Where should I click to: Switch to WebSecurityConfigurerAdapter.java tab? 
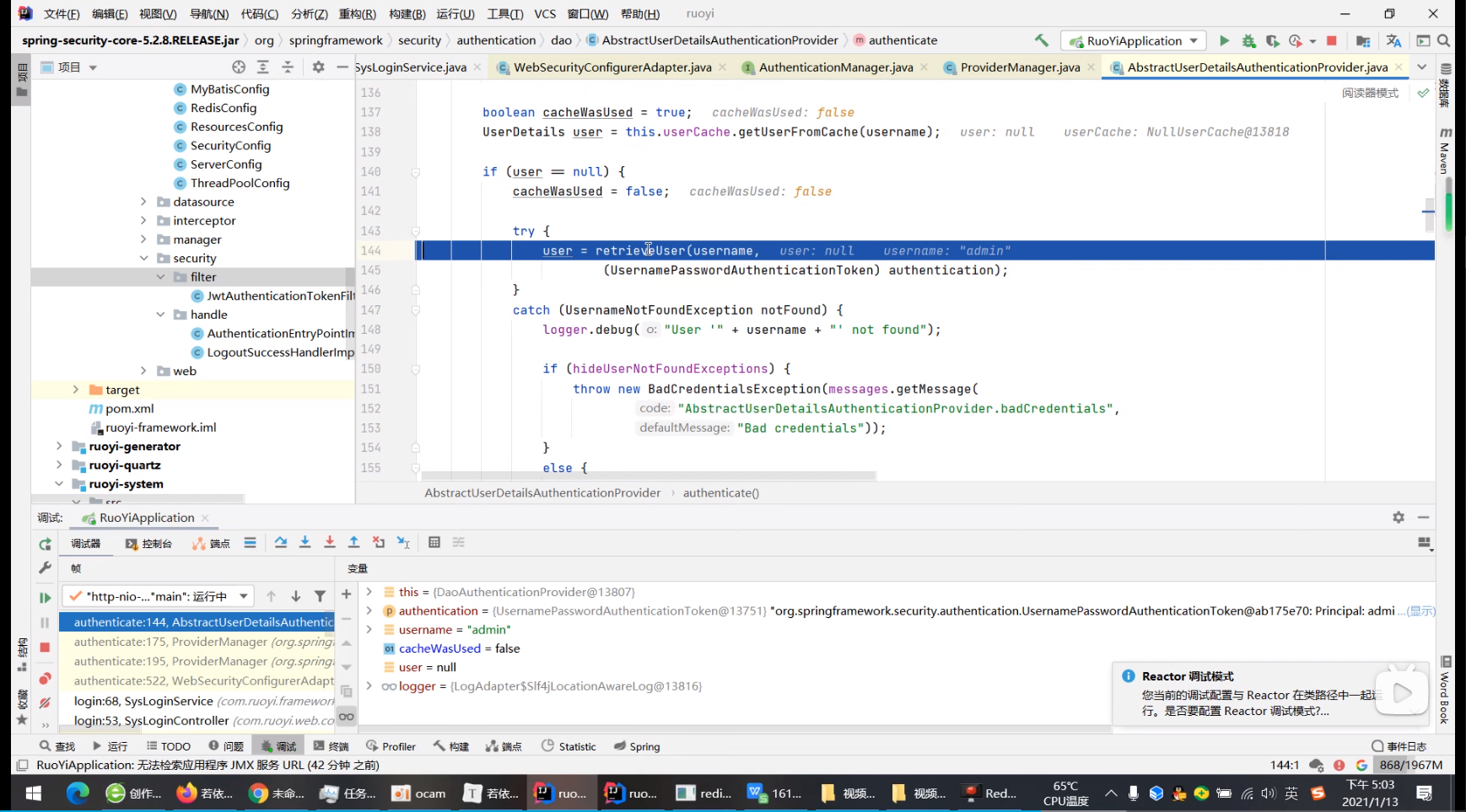click(x=612, y=67)
